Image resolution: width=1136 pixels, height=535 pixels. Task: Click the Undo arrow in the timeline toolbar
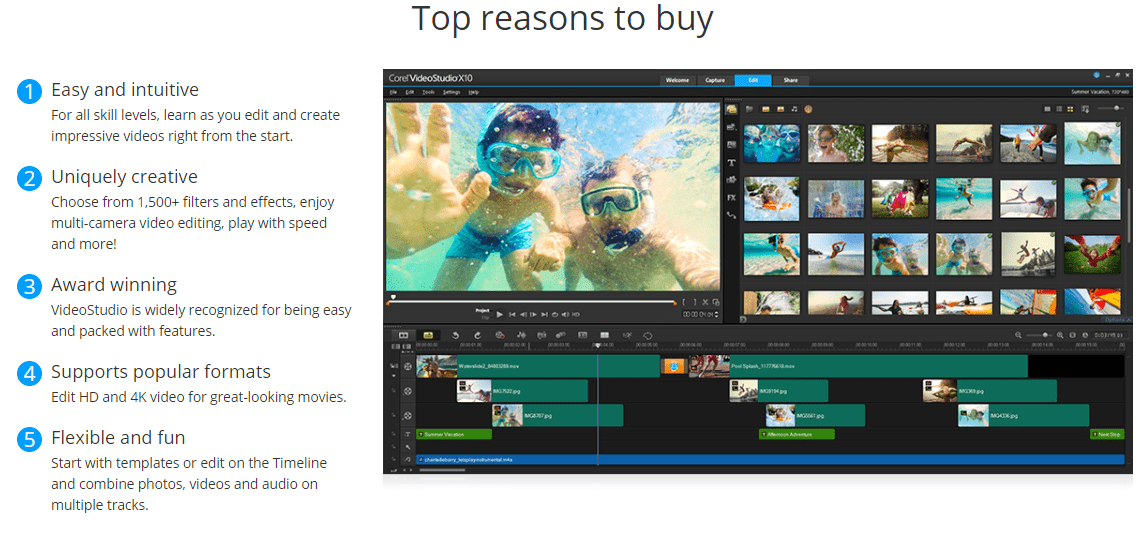[x=456, y=335]
